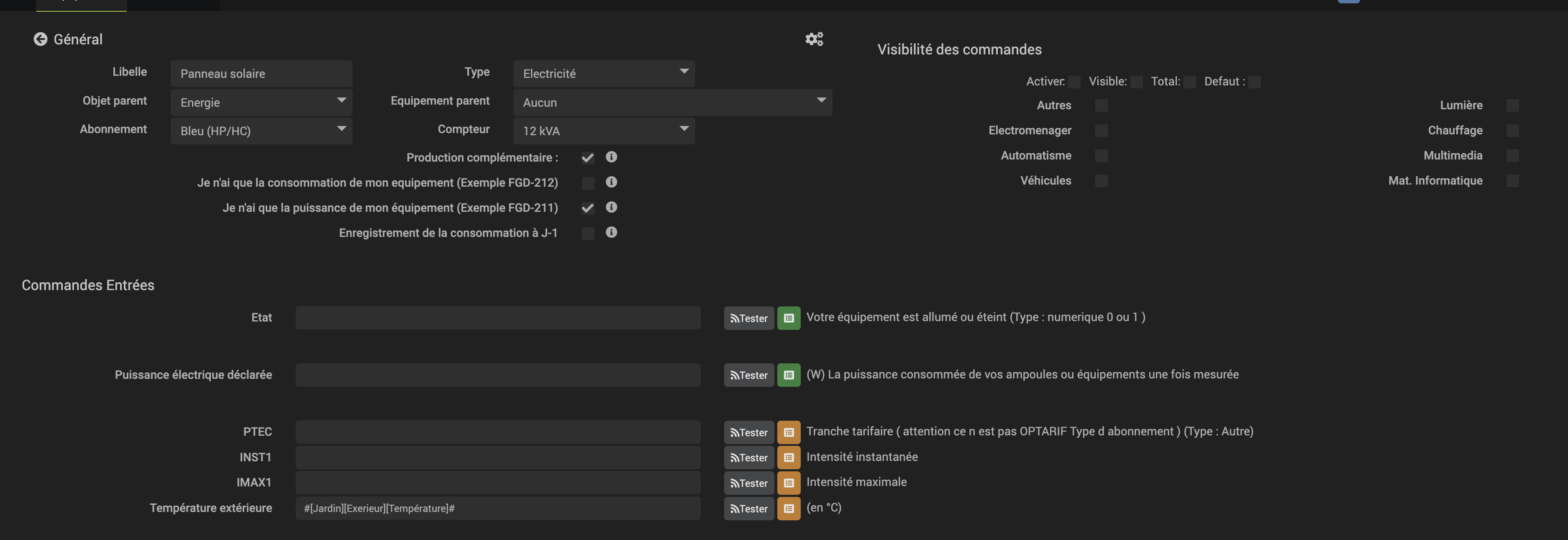1568x540 pixels.
Task: Check the Chauffage visibility checkbox
Action: coord(1512,131)
